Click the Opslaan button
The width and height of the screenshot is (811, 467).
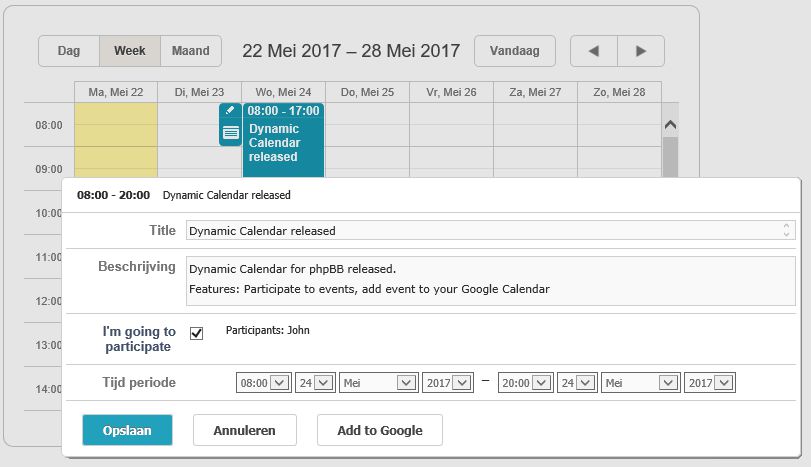[x=127, y=430]
